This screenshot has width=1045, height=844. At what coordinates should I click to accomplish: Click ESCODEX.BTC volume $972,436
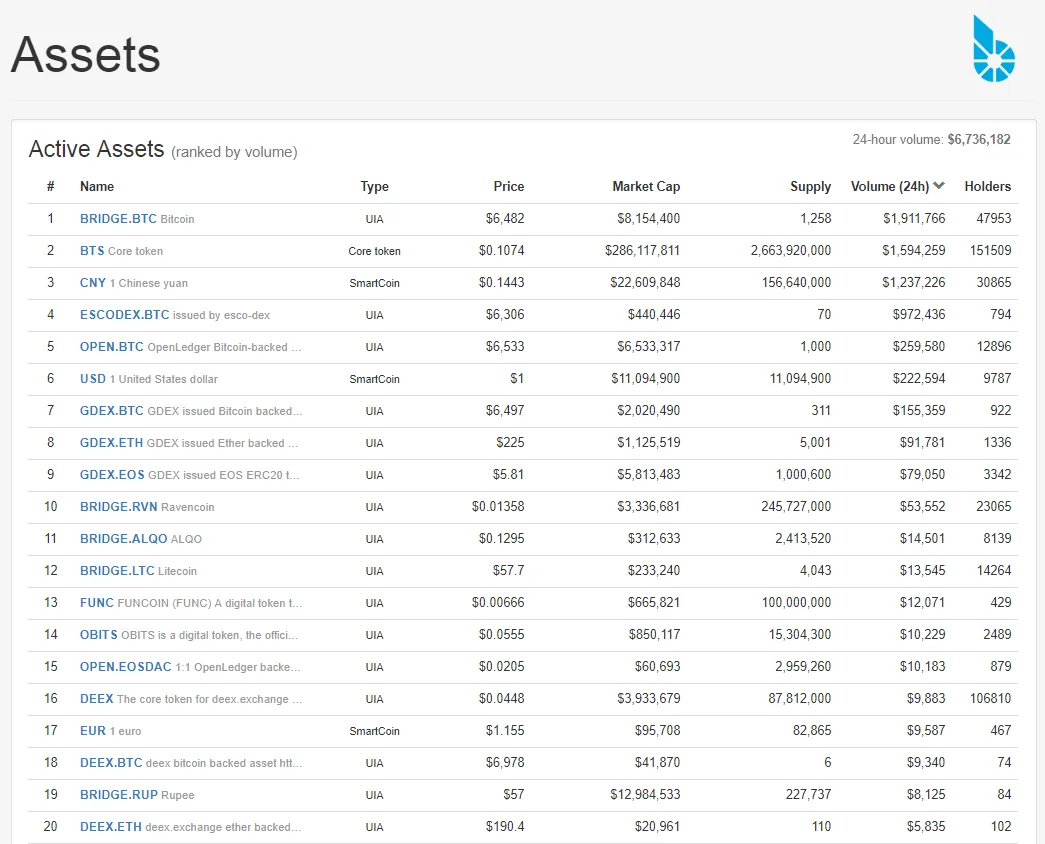(x=919, y=315)
